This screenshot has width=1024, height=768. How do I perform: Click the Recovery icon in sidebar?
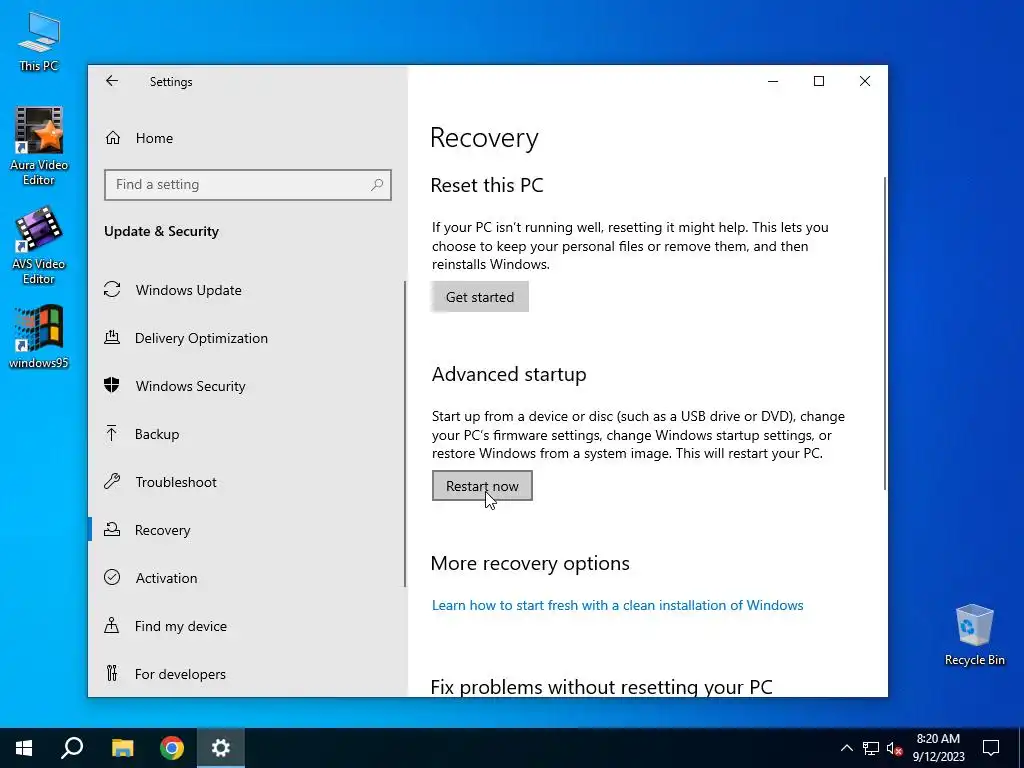pos(112,530)
